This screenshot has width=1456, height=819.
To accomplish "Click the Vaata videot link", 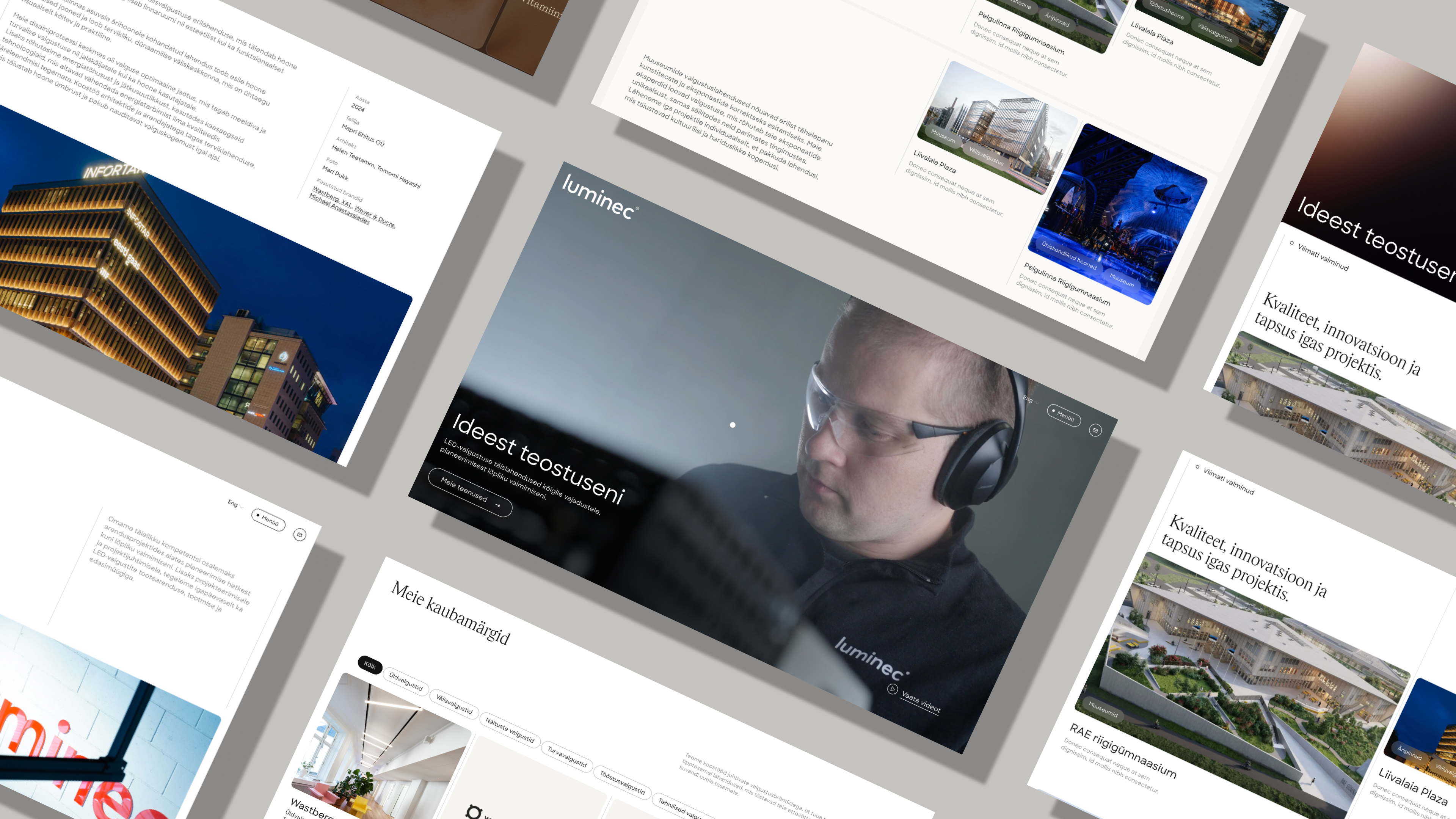I will tap(920, 702).
